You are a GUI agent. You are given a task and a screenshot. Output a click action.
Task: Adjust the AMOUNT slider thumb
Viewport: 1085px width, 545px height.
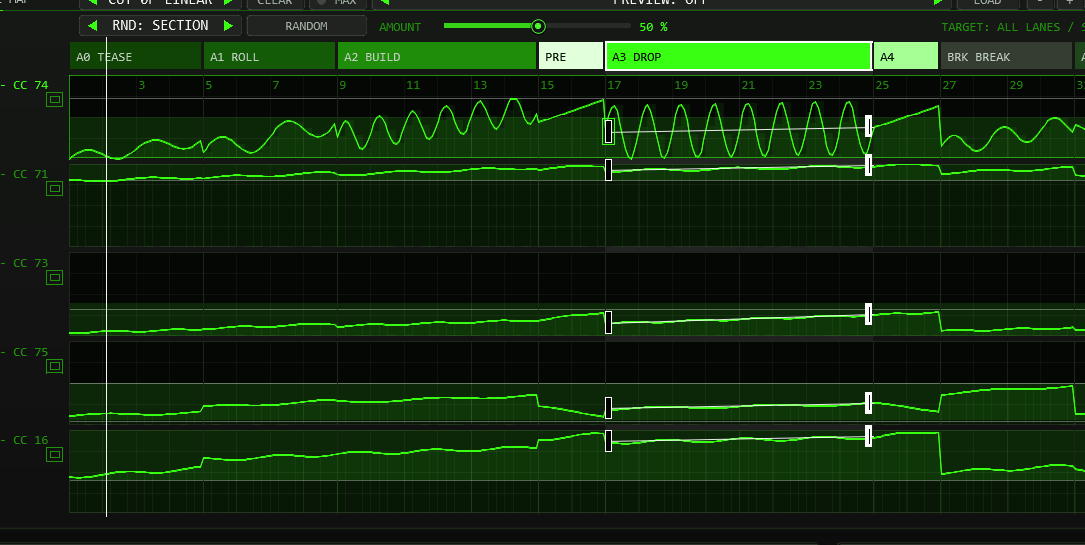click(538, 26)
